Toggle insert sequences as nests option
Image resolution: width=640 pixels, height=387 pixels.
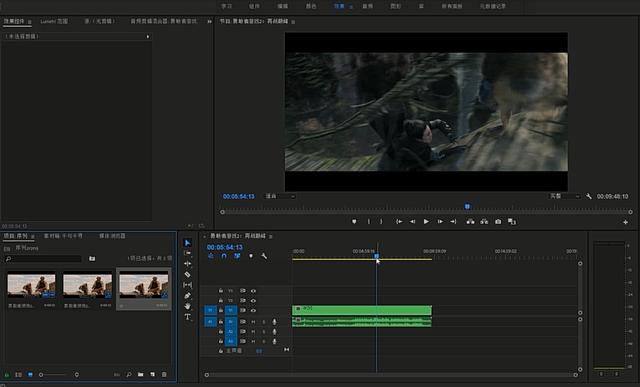(x=211, y=256)
